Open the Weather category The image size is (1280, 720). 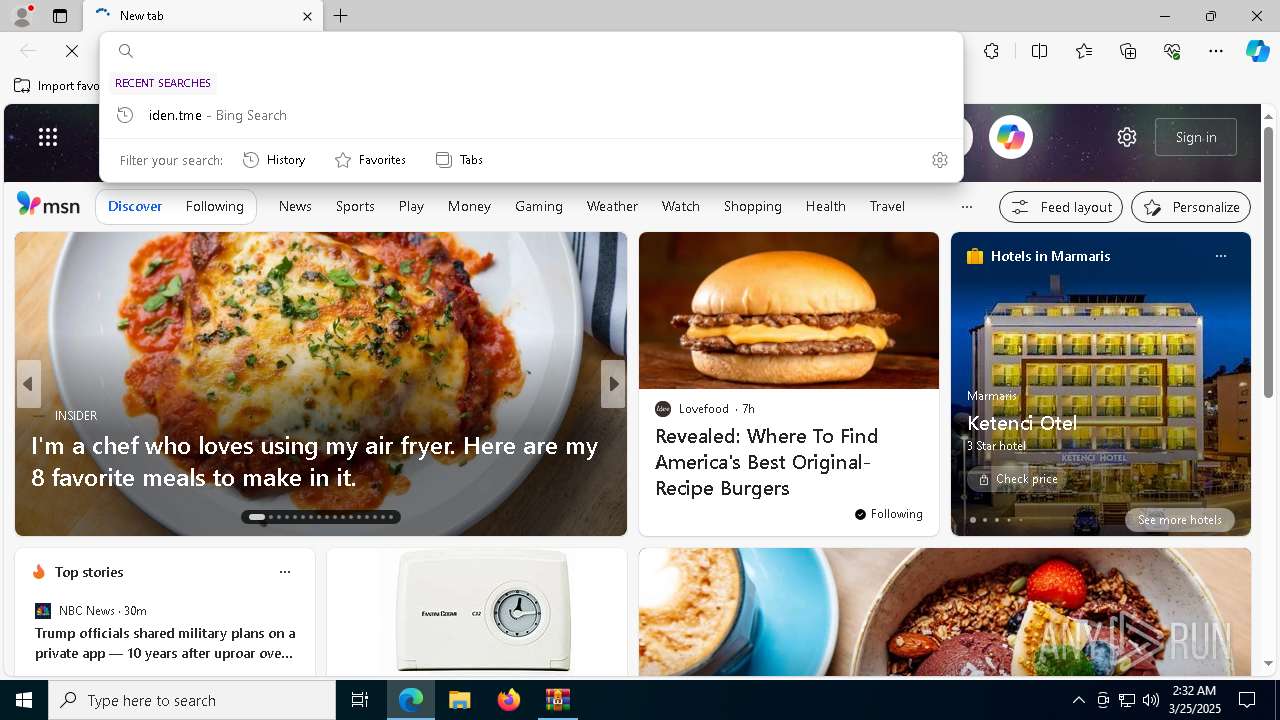click(612, 206)
